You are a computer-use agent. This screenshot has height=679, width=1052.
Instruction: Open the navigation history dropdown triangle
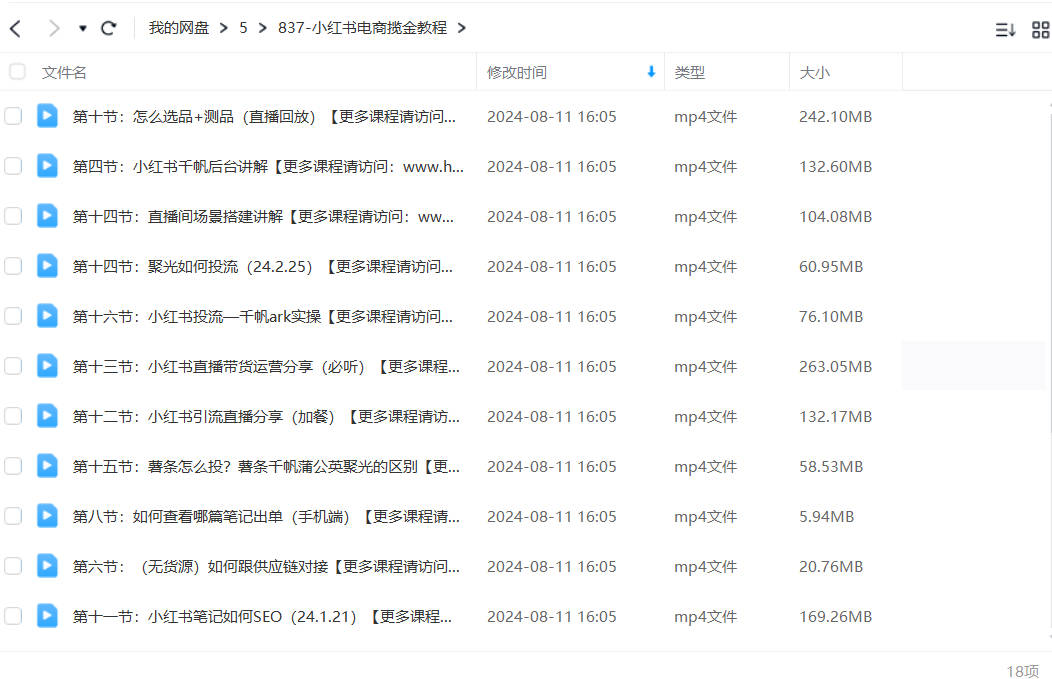[83, 28]
